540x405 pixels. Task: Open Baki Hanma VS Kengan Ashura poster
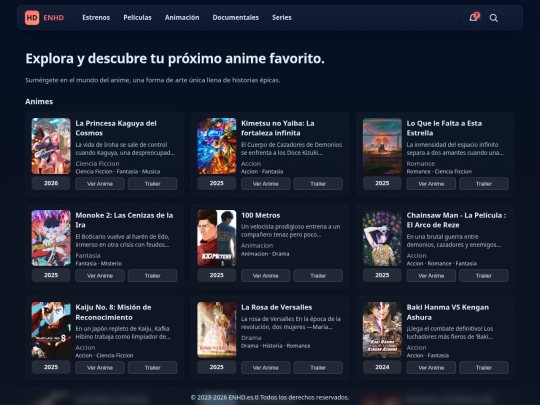click(382, 330)
